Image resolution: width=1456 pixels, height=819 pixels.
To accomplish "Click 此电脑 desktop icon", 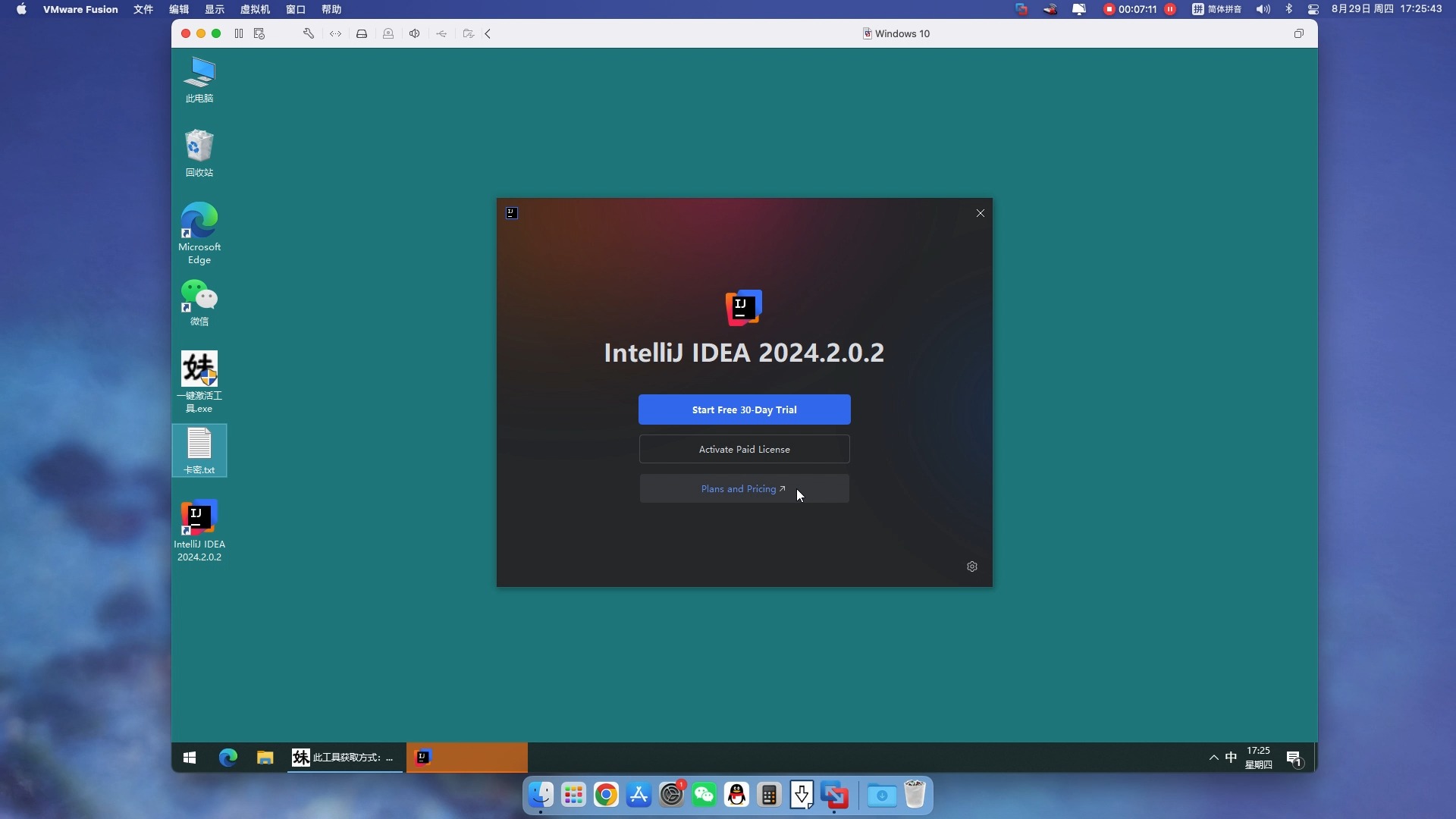I will (x=199, y=79).
